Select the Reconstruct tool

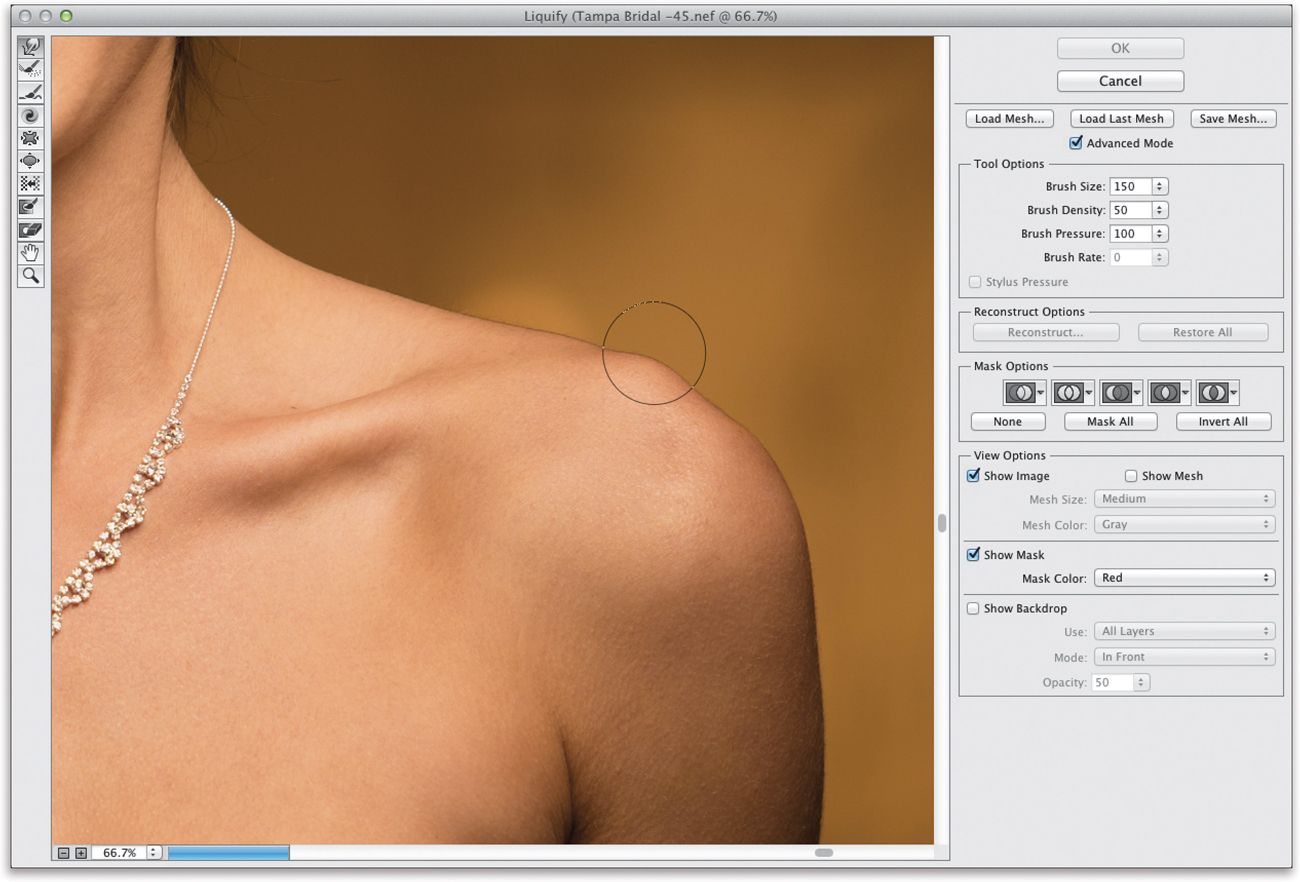(31, 70)
